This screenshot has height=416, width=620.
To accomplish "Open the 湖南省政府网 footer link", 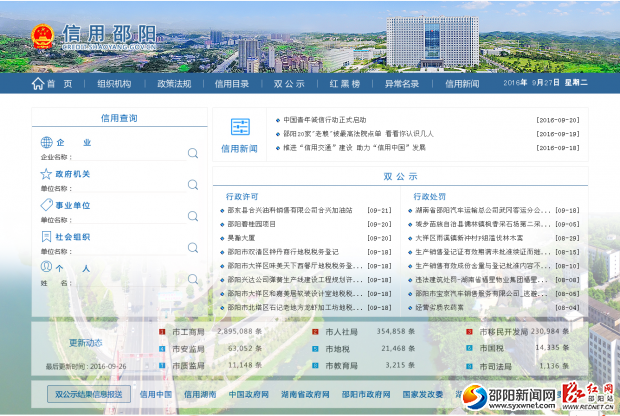I will 305,394.
